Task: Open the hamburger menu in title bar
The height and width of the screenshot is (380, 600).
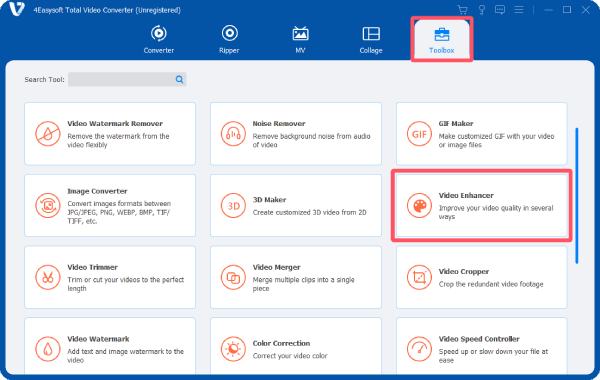Action: pyautogui.click(x=519, y=10)
